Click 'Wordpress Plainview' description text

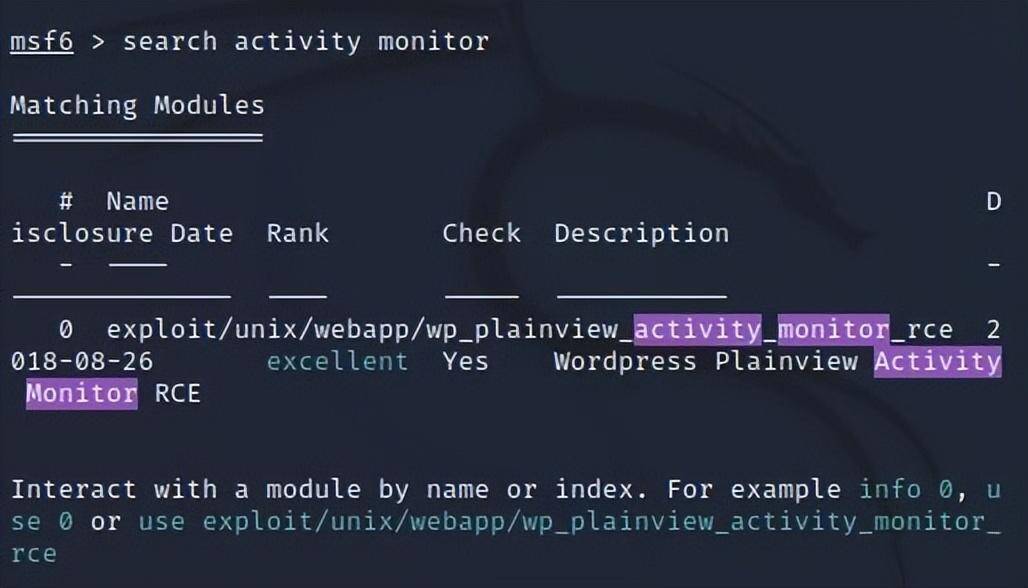706,361
